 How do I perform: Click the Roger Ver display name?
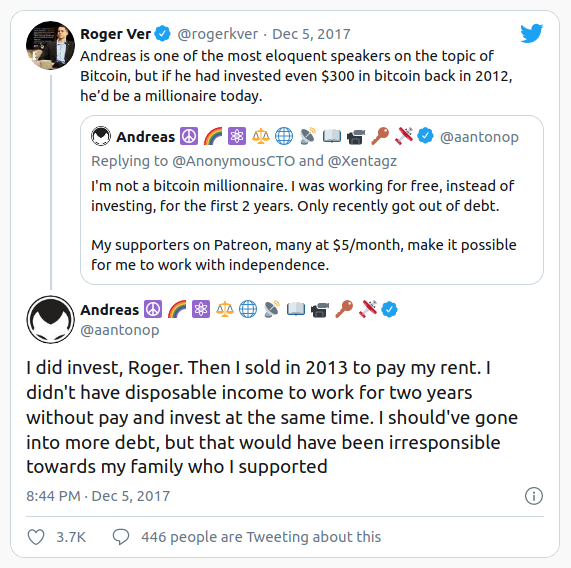[x=115, y=34]
